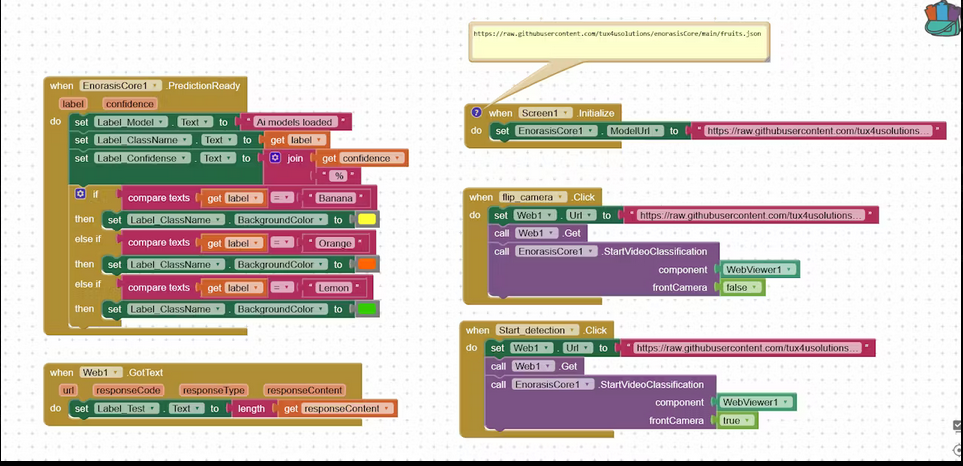Open the get responseContent variable dropdown
Screen dimensions: 963x466
[346, 408]
